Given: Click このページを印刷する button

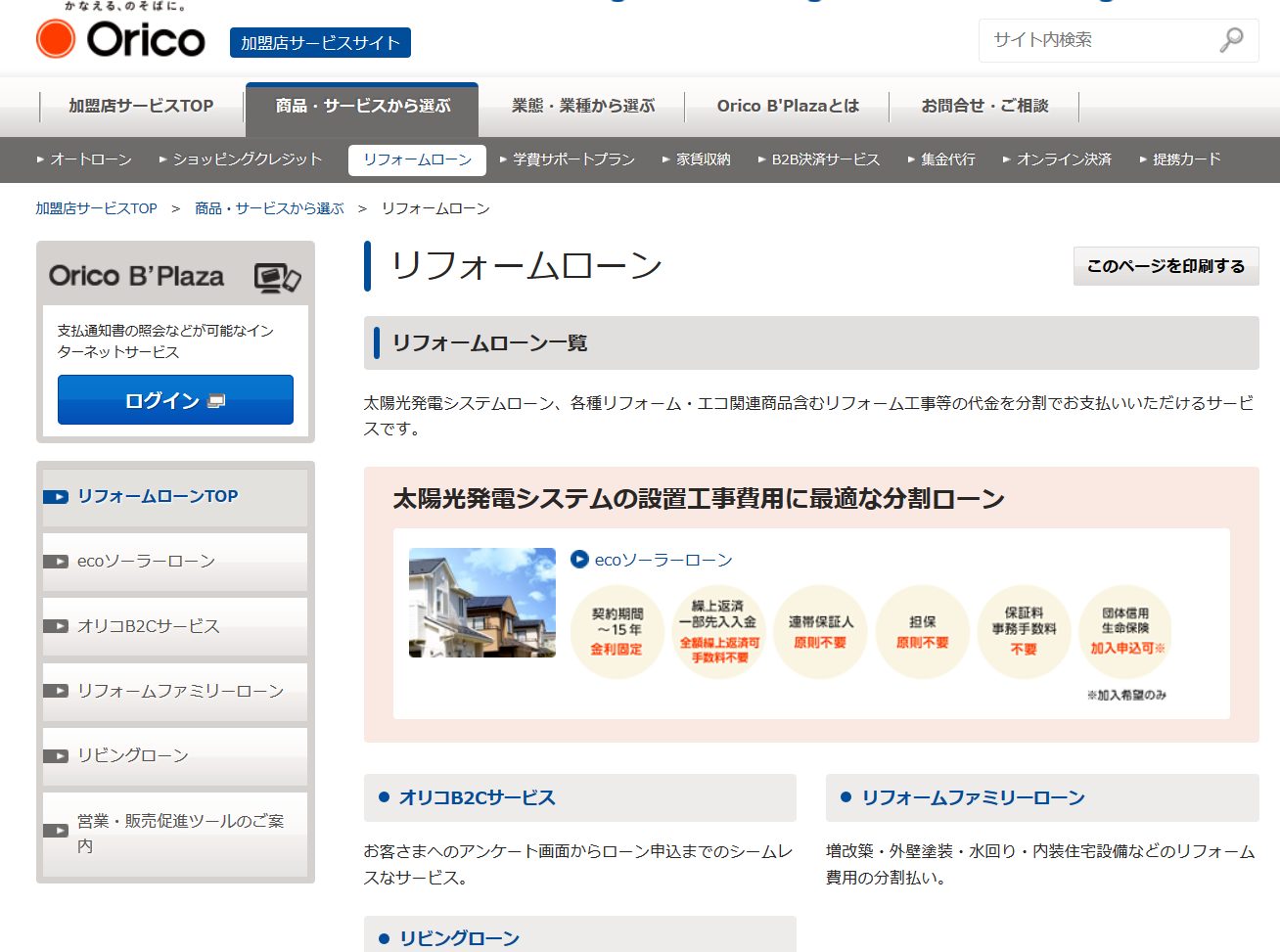Looking at the screenshot, I should [1166, 266].
